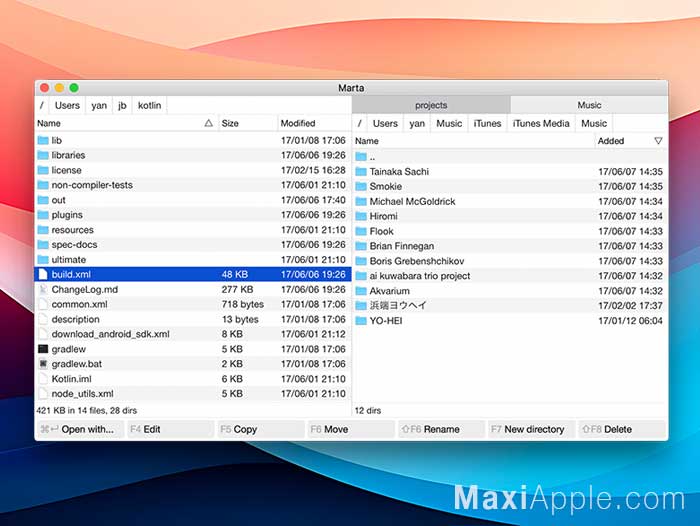
Task: Toggle the Added column sort descending arrow
Action: coord(658,141)
